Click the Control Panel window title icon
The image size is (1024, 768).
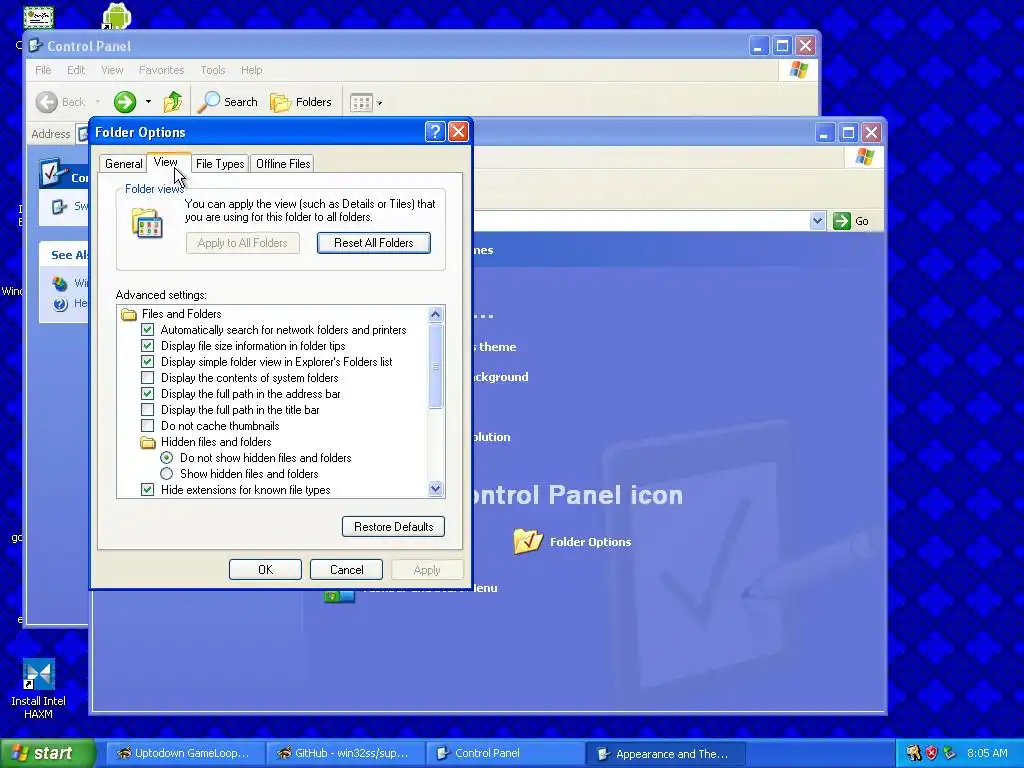click(x=36, y=46)
